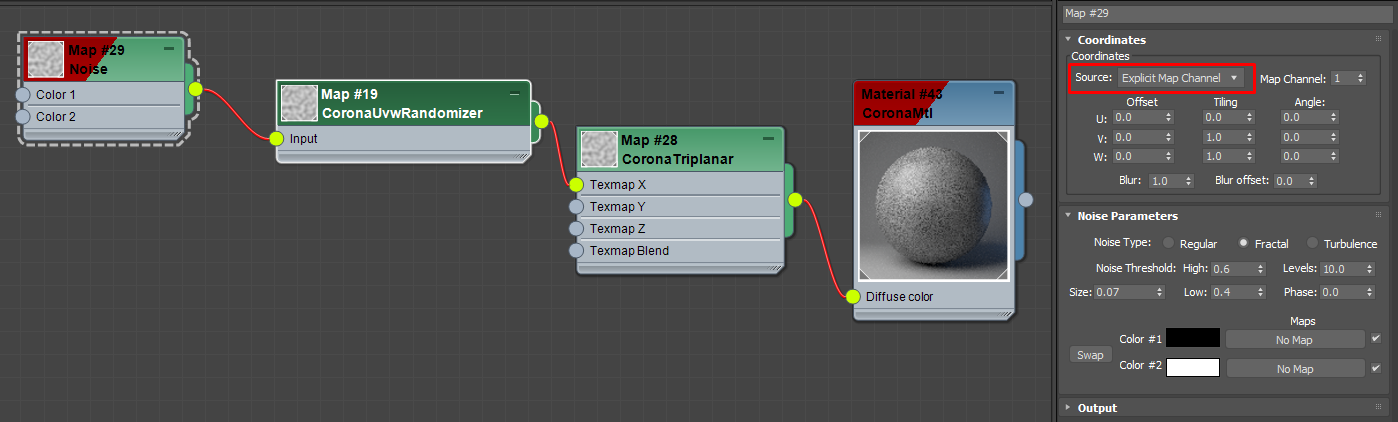Click the CoronaMtl output socket

pyautogui.click(x=1026, y=200)
